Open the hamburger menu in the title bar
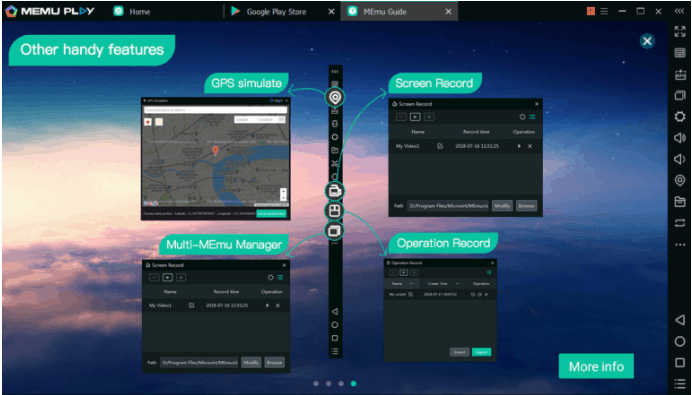 click(x=604, y=11)
